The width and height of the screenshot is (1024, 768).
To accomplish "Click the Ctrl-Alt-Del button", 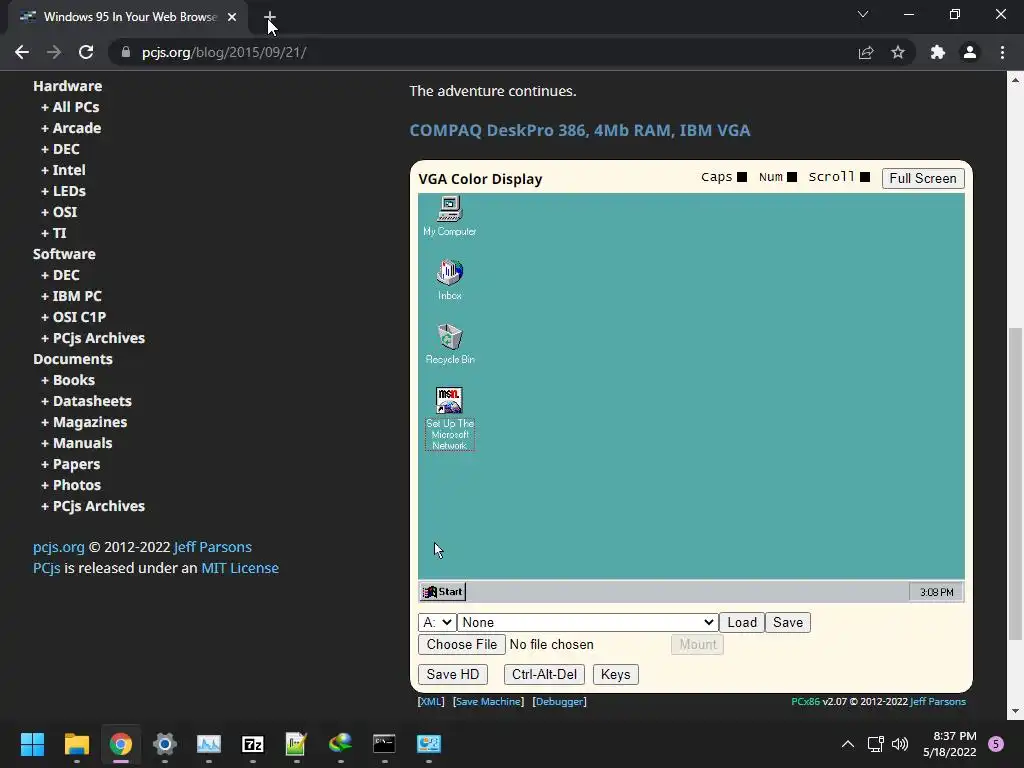I will 544,675.
